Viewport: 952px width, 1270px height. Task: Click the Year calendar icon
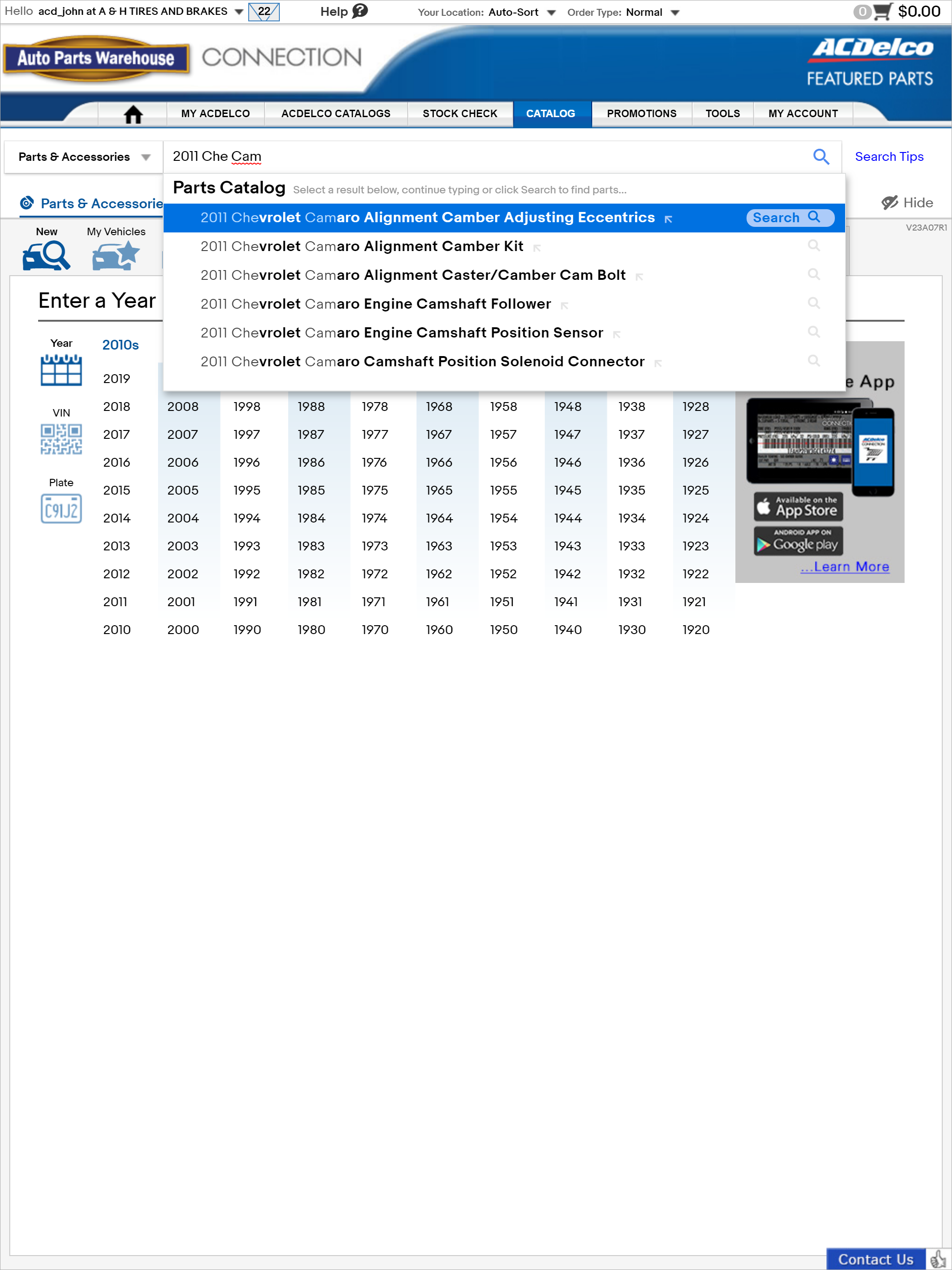point(61,370)
